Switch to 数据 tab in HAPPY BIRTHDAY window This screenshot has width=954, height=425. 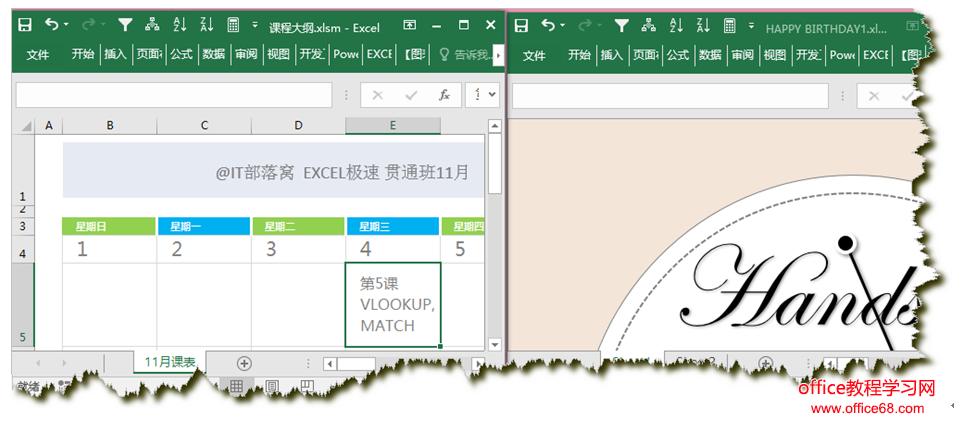(x=709, y=55)
